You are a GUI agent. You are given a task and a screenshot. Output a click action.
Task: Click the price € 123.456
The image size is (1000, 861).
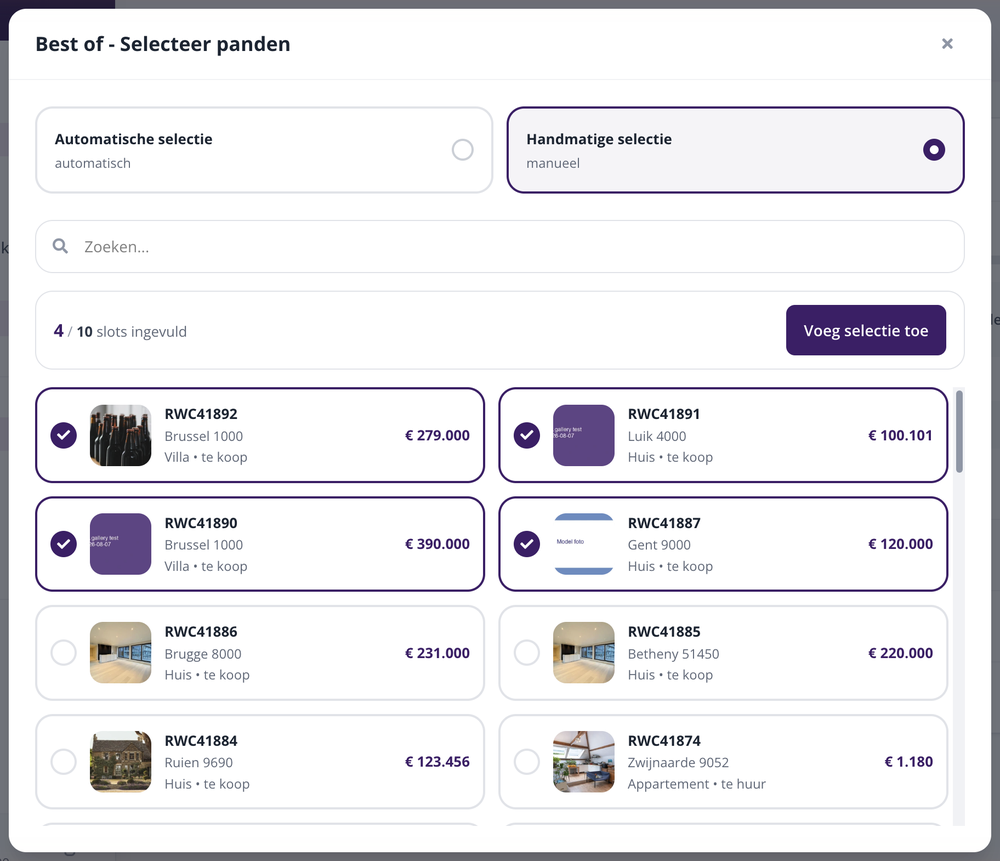click(x=438, y=762)
